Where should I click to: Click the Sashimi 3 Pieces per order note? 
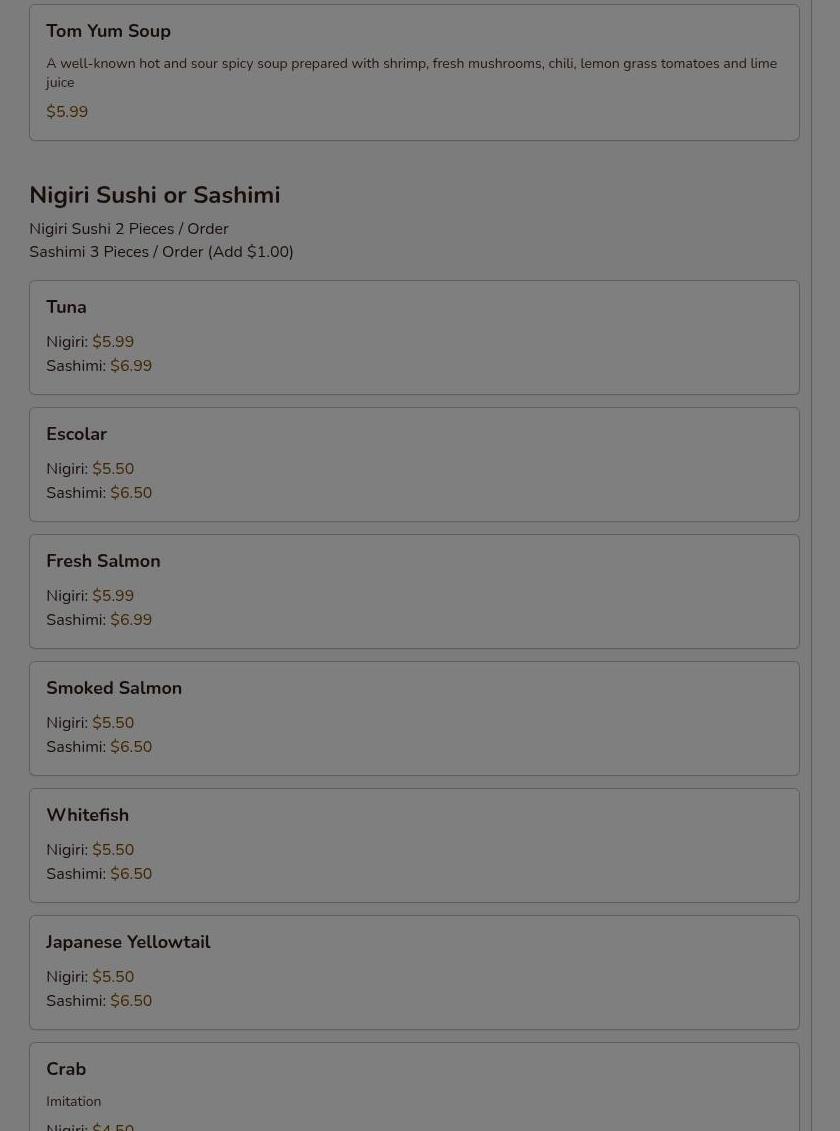coord(161,252)
